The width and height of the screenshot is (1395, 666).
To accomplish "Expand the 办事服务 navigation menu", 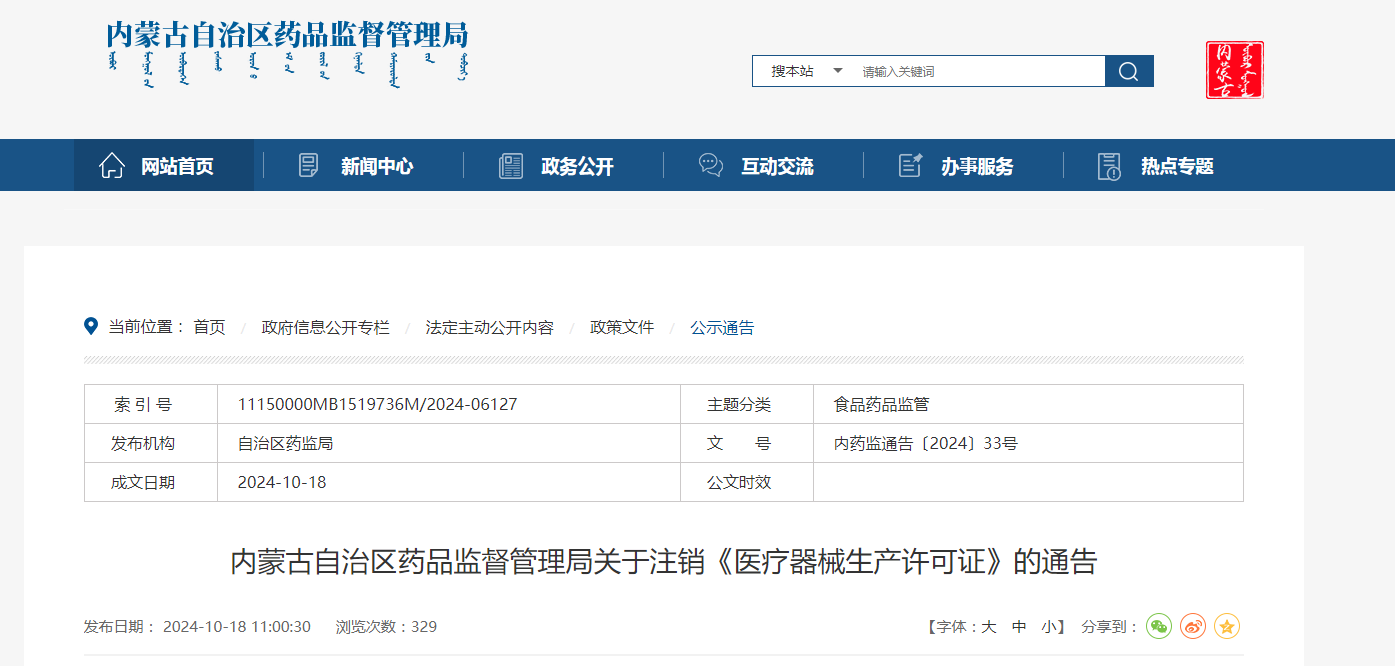I will tap(977, 167).
